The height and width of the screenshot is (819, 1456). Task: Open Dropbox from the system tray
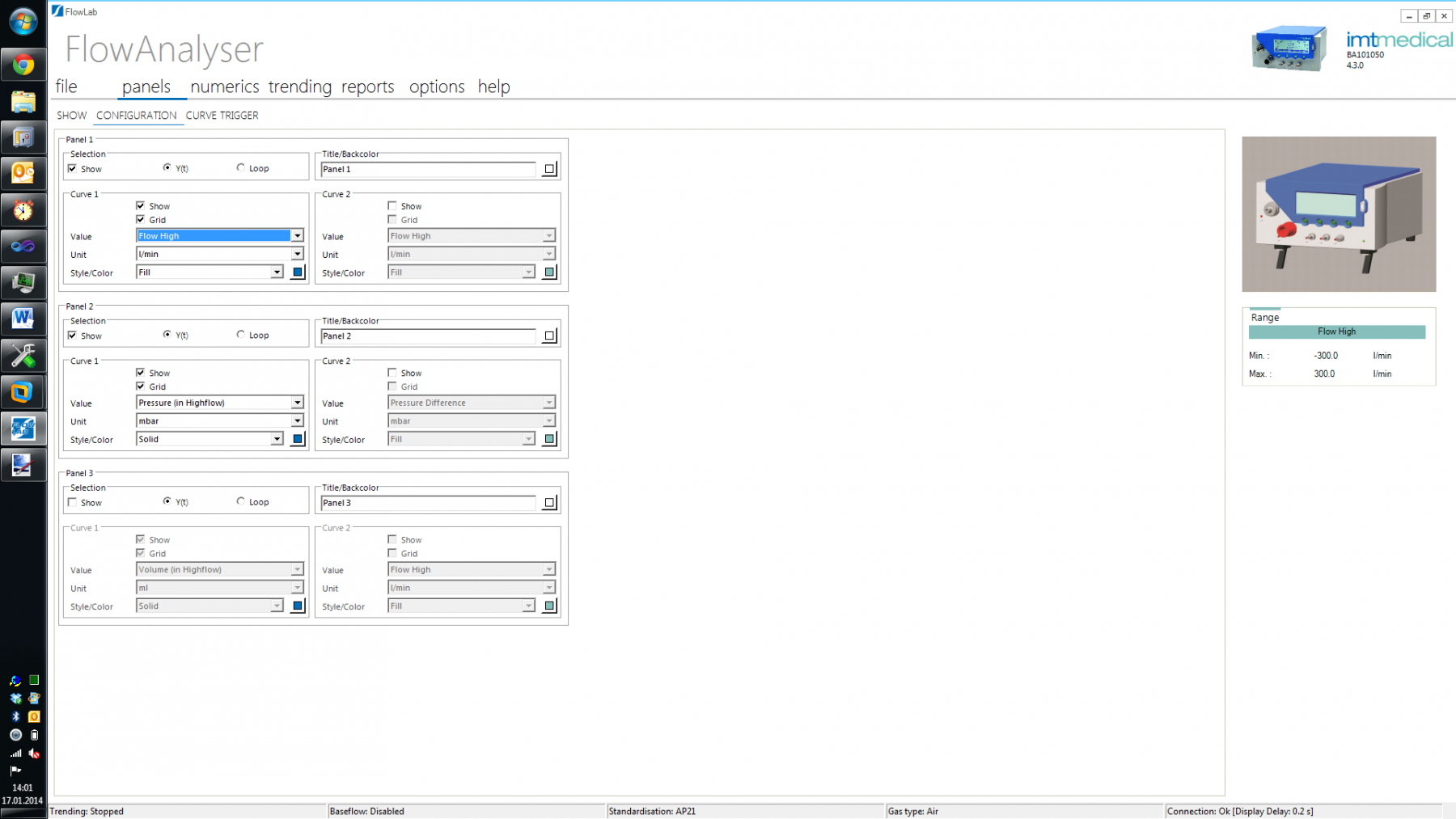coord(15,698)
